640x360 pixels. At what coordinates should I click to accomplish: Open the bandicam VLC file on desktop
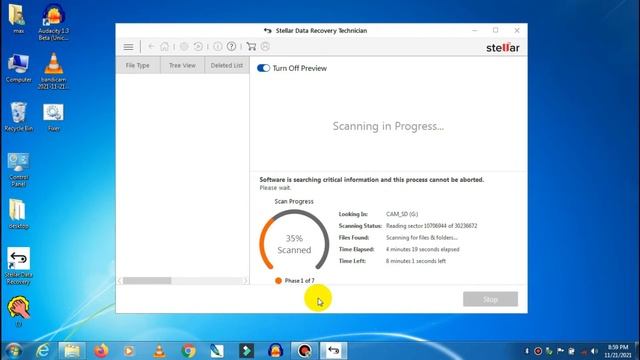click(53, 71)
